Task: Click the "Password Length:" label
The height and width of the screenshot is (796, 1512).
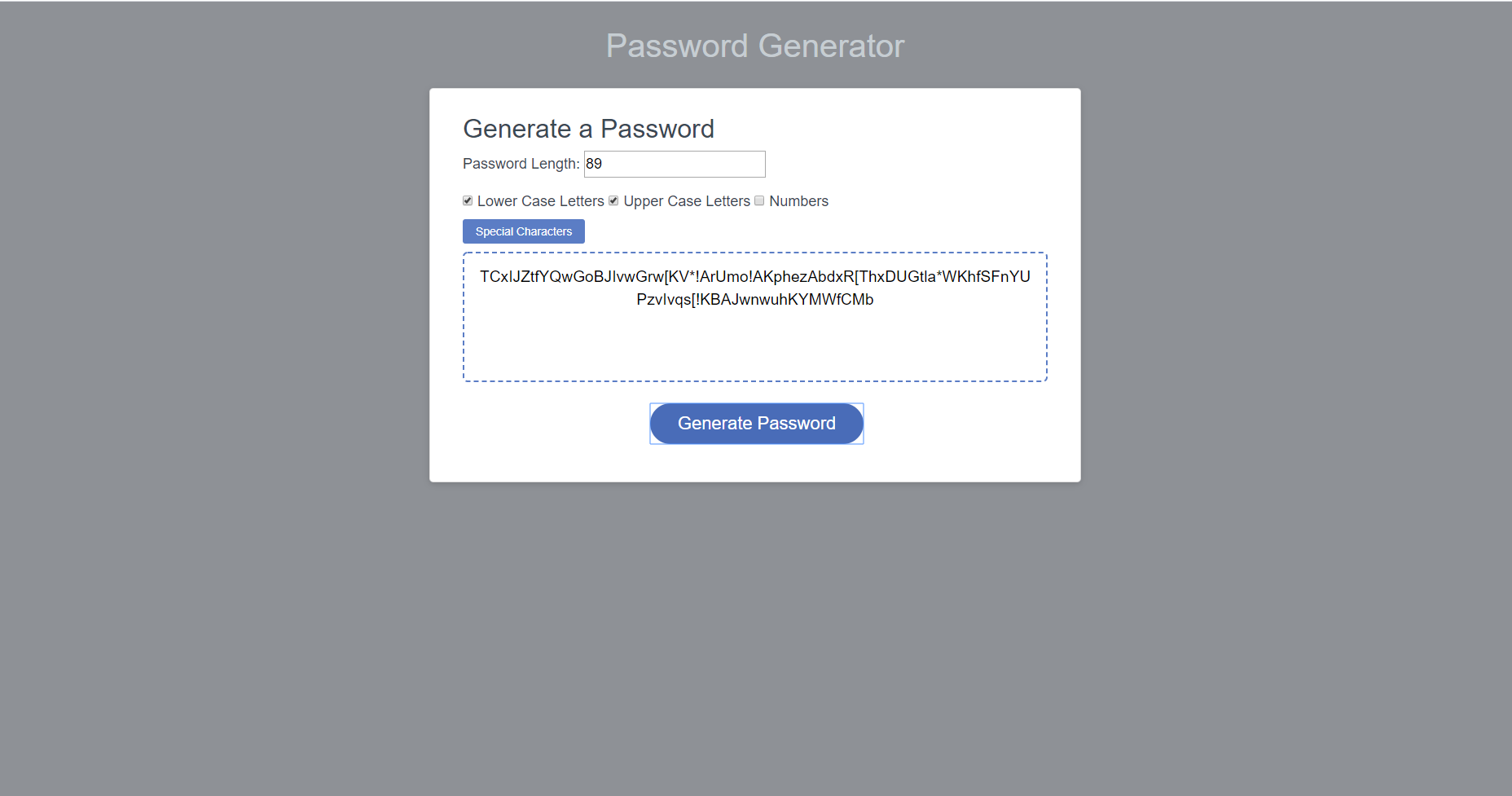Action: pyautogui.click(x=521, y=164)
